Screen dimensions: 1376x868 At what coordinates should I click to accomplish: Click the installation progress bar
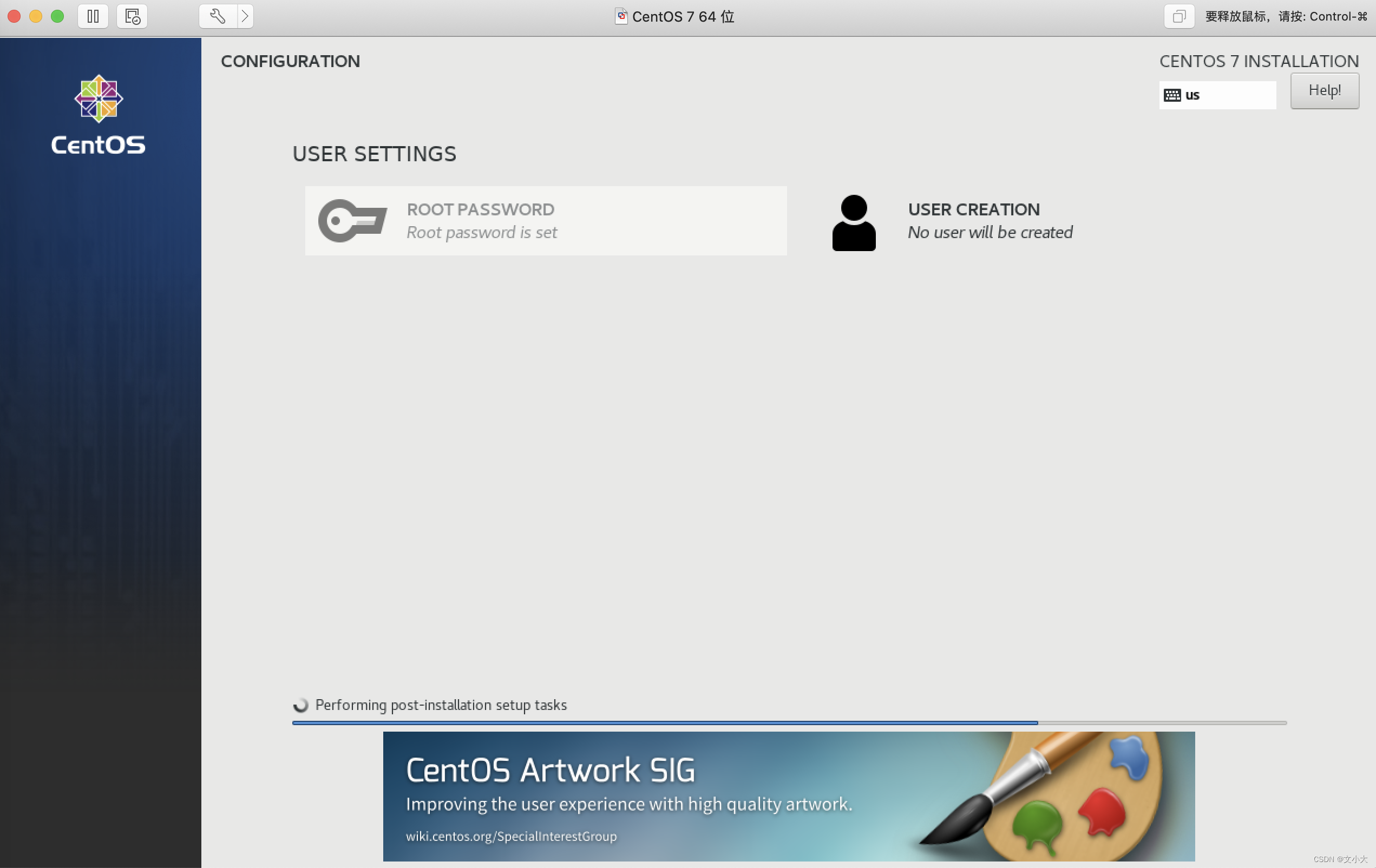click(789, 723)
